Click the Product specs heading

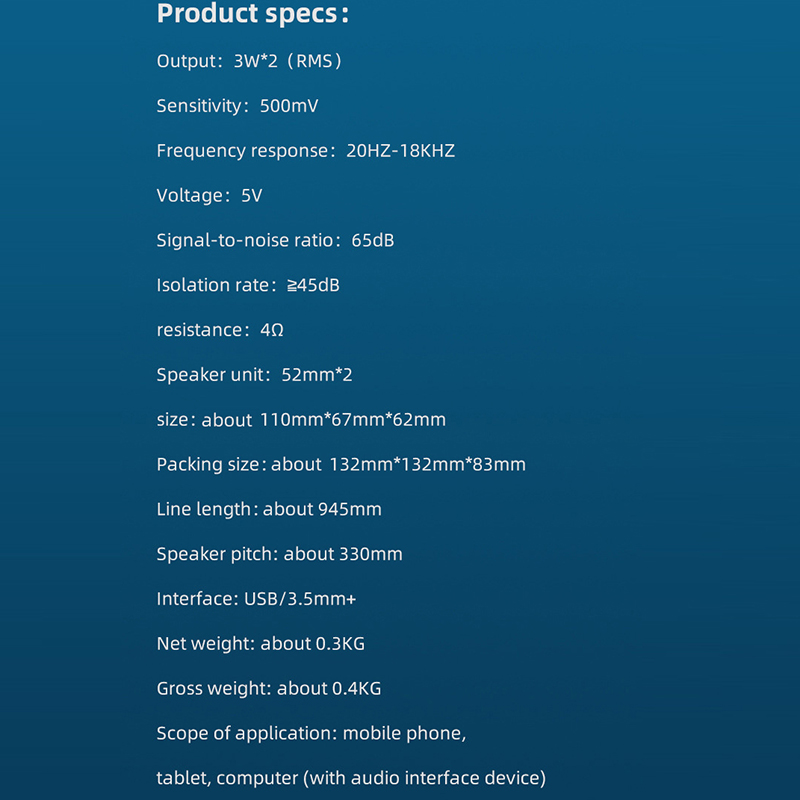coord(253,15)
